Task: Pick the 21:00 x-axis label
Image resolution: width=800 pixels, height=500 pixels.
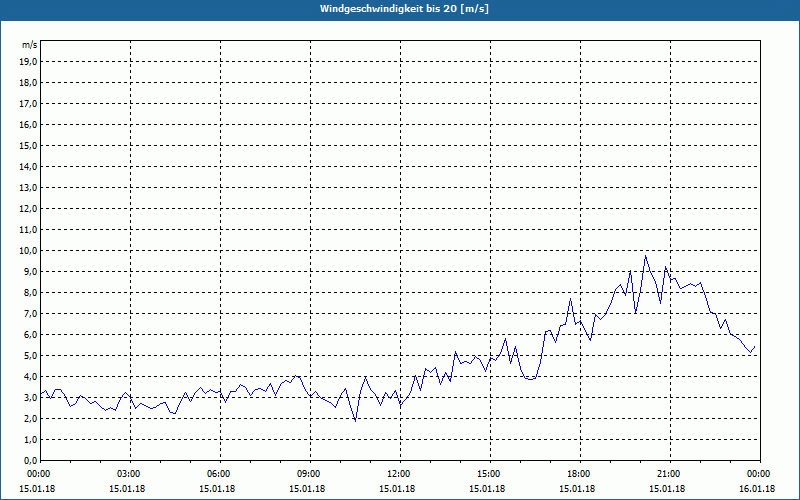Action: 670,474
